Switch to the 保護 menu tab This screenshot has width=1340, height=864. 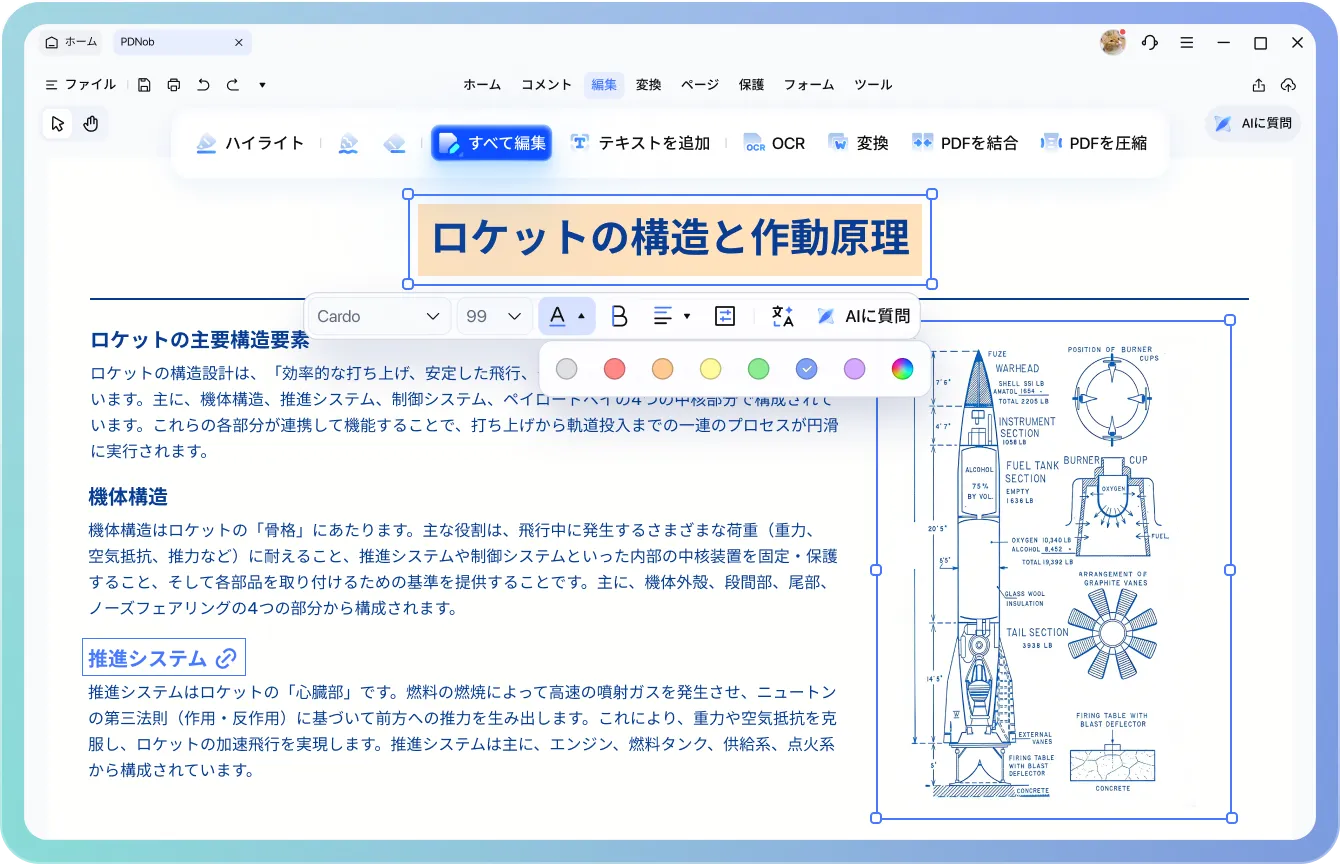(x=751, y=85)
